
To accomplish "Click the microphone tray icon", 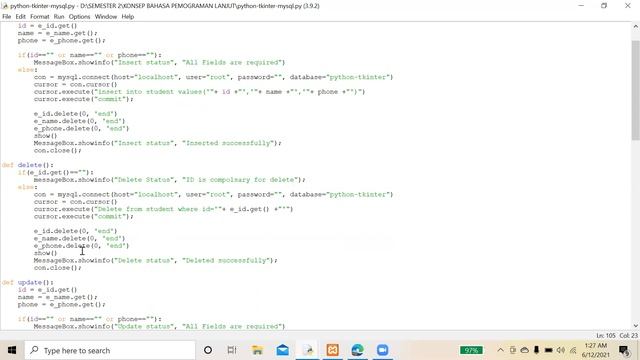I will 537,350.
